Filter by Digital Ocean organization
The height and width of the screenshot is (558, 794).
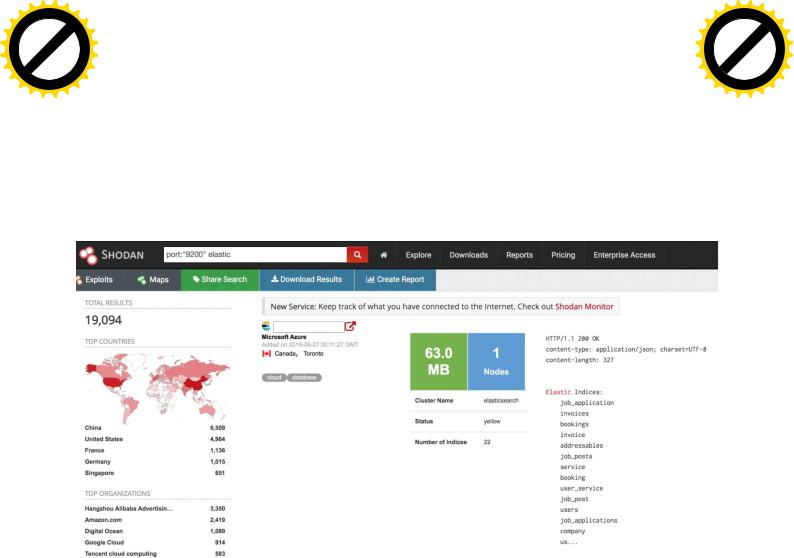tap(155, 531)
